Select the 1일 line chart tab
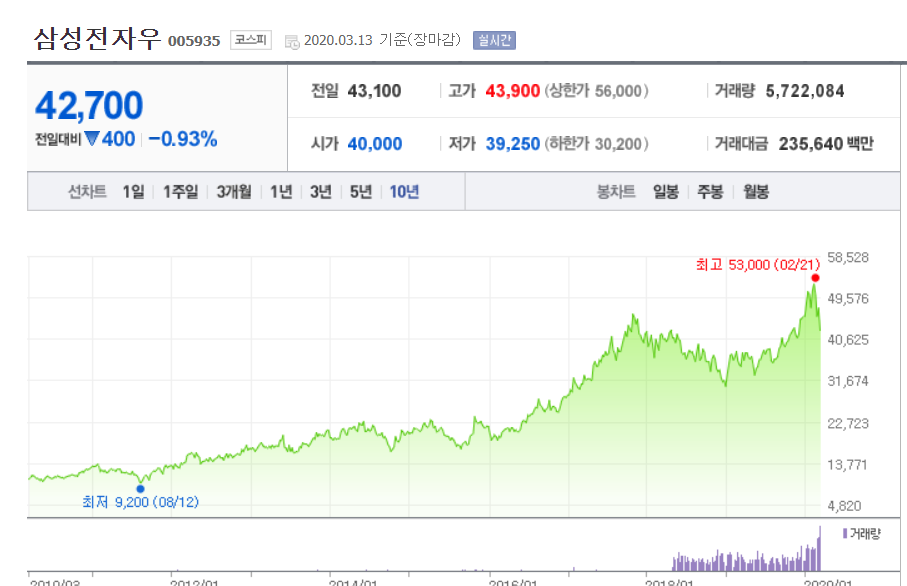Viewport: 907px width, 586px height. pyautogui.click(x=133, y=191)
